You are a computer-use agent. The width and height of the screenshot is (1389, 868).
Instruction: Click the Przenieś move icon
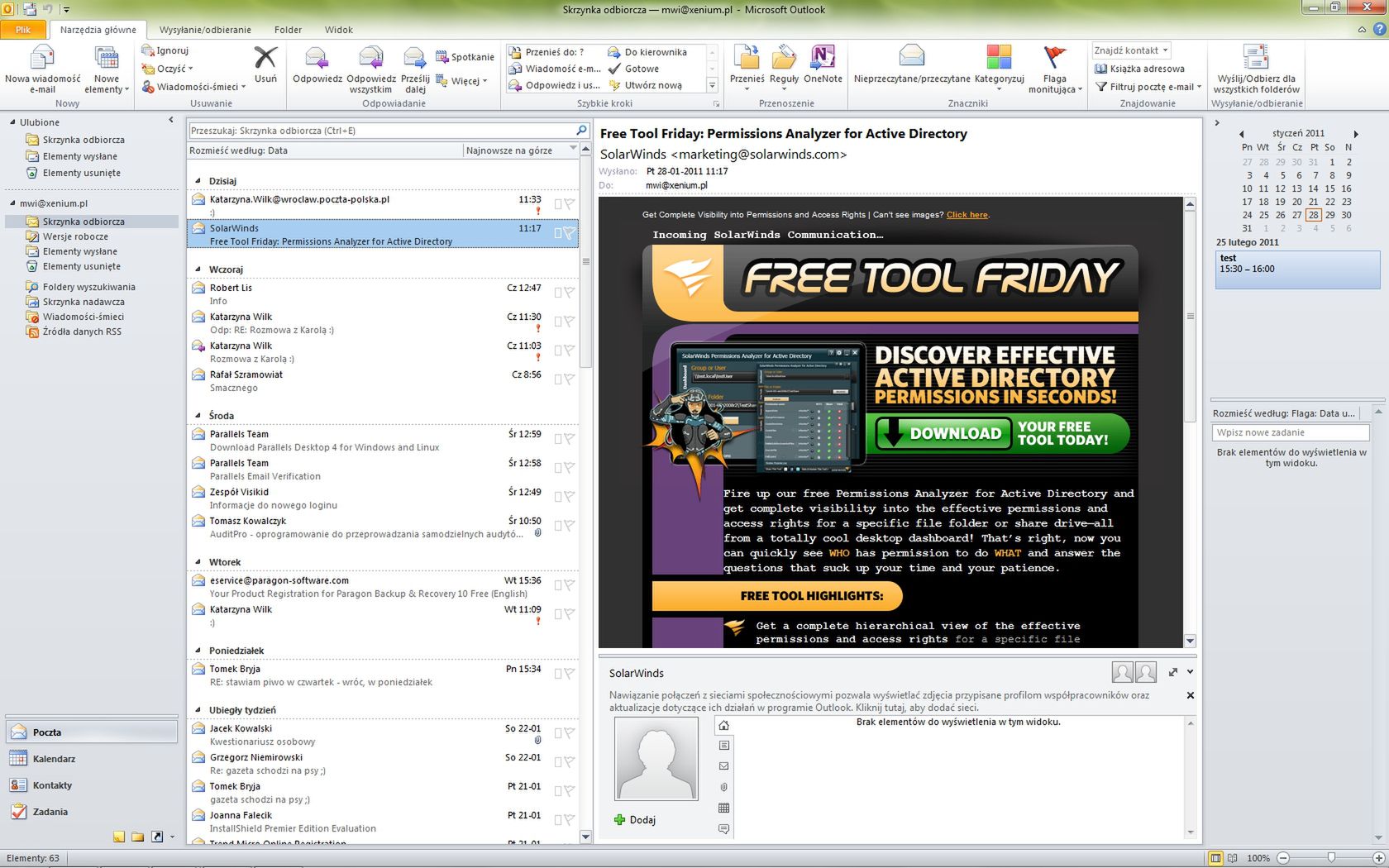pos(747,57)
